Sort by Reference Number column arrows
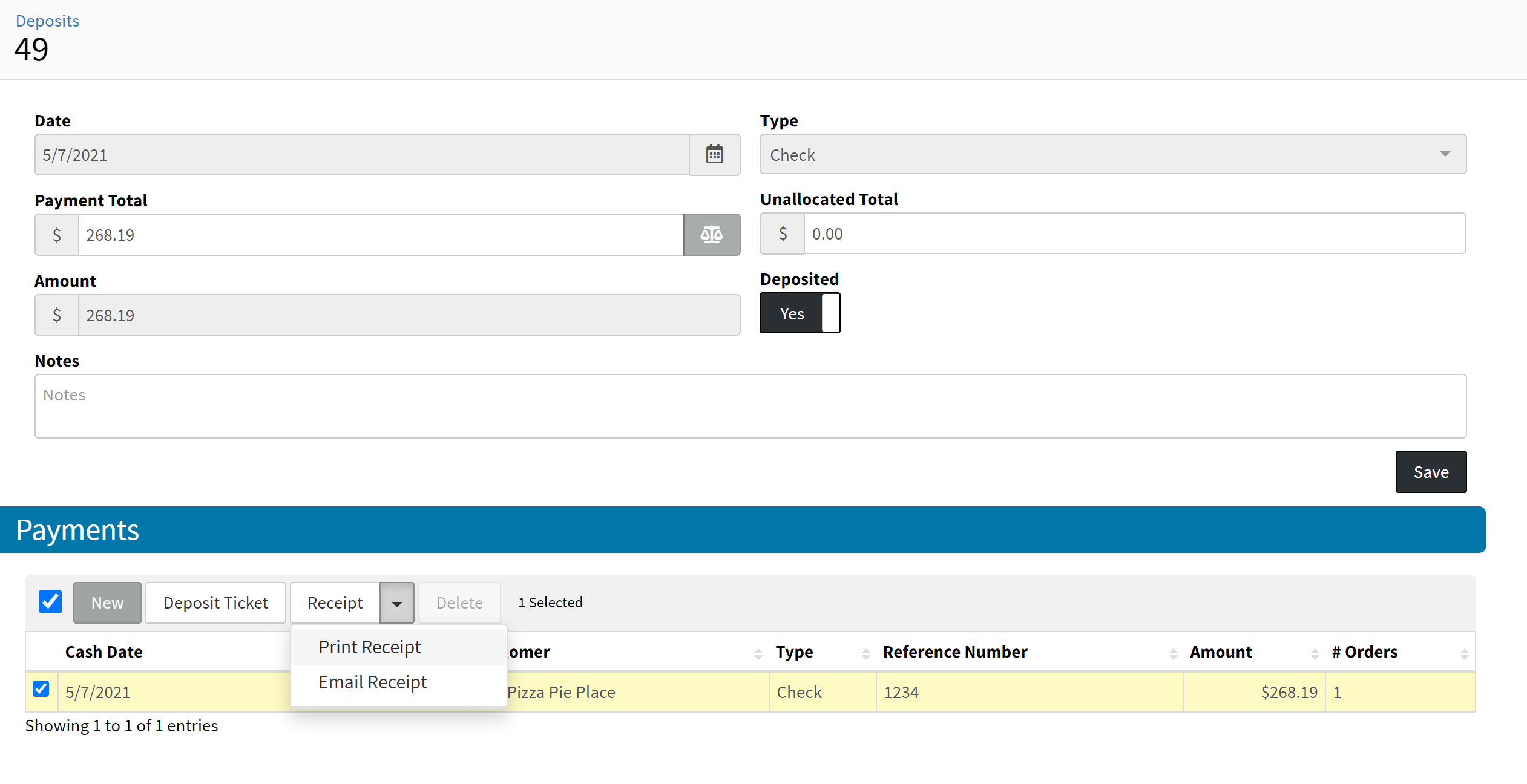Viewport: 1527px width, 784px height. 1173,653
